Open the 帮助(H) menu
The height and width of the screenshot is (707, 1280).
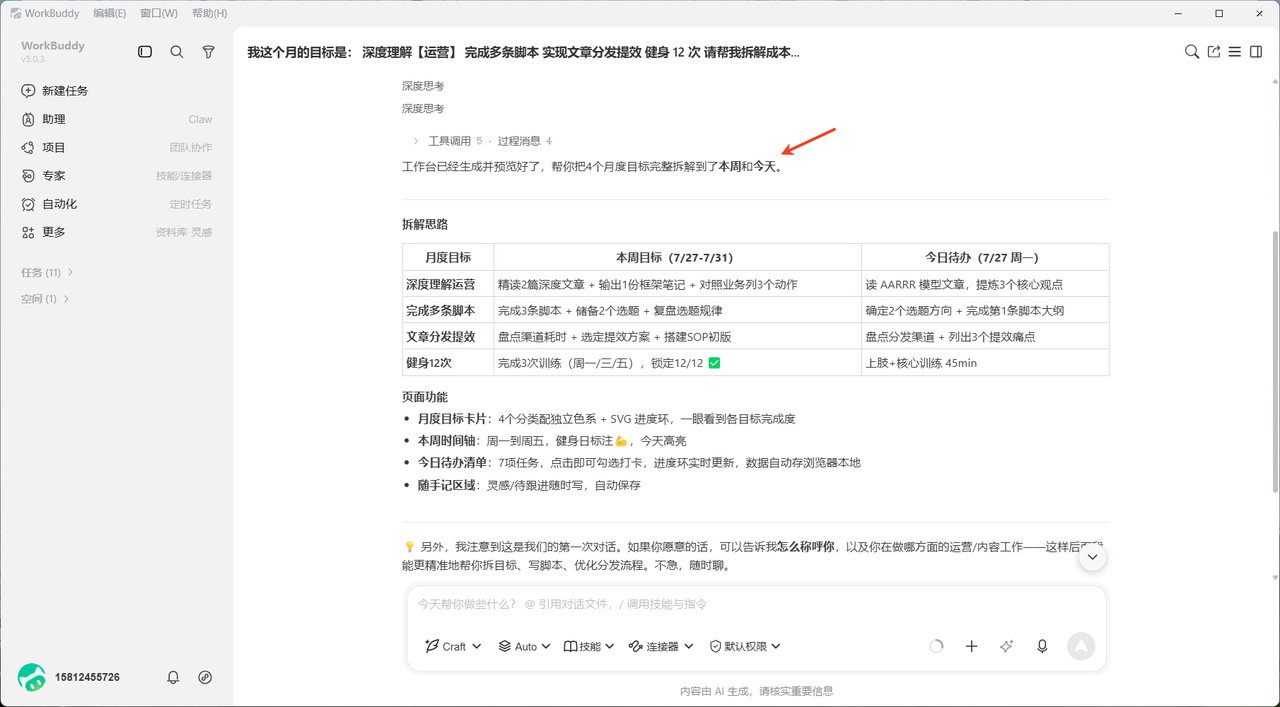(209, 13)
